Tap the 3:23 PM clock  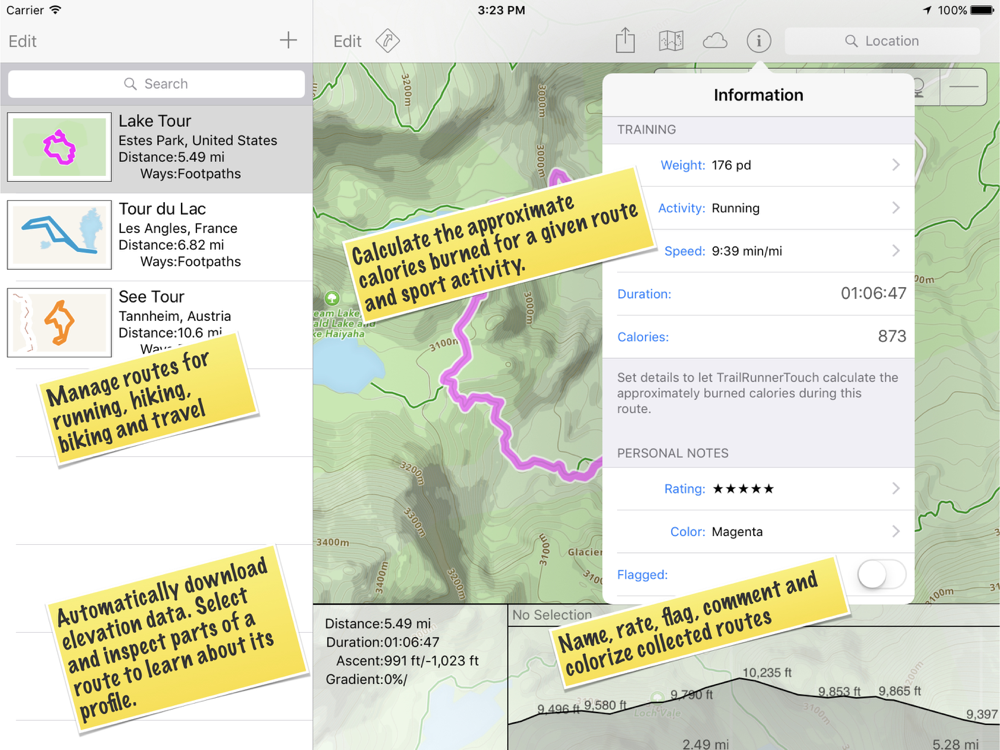click(501, 10)
